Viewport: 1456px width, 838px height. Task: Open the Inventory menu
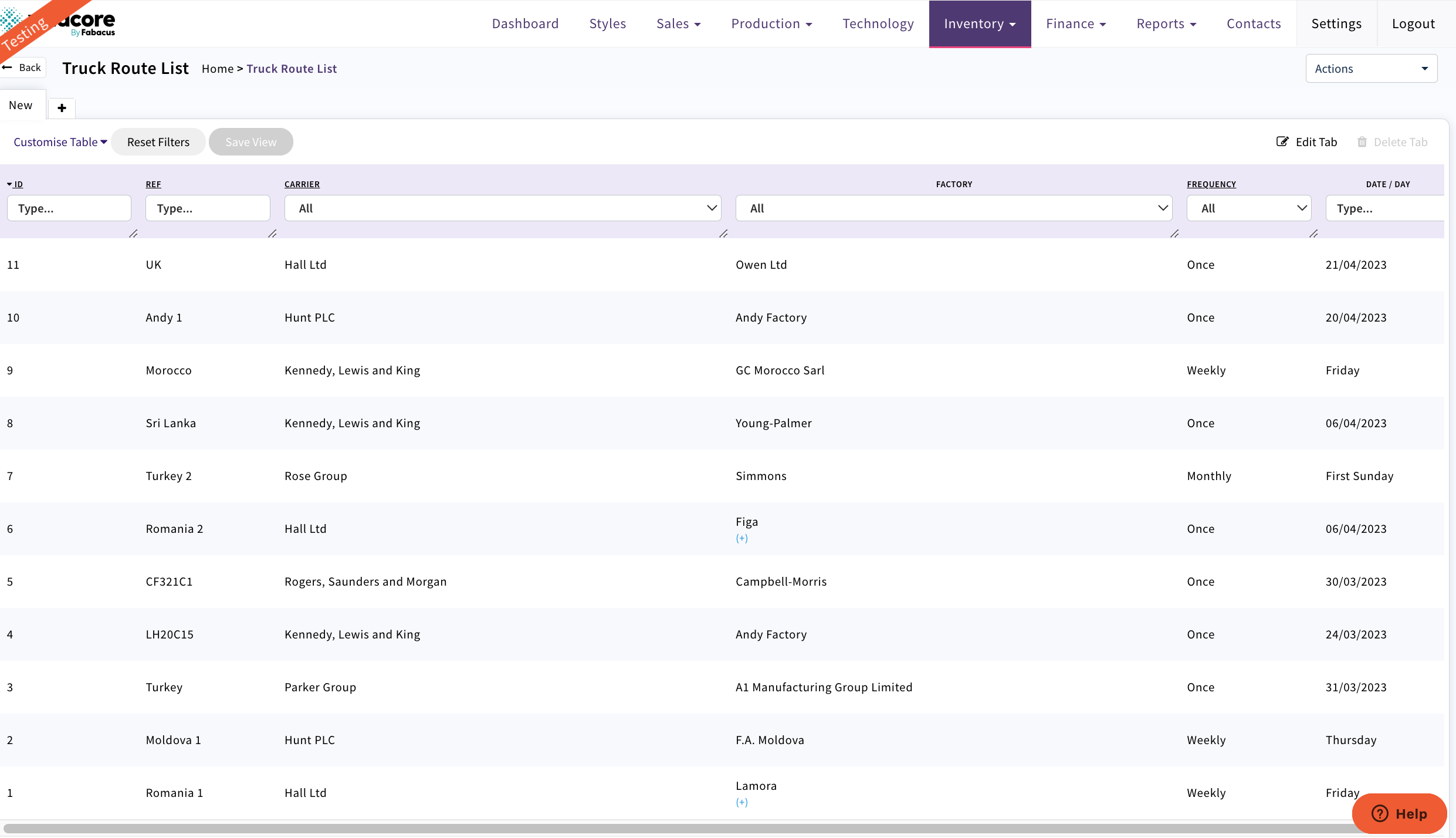pos(978,23)
